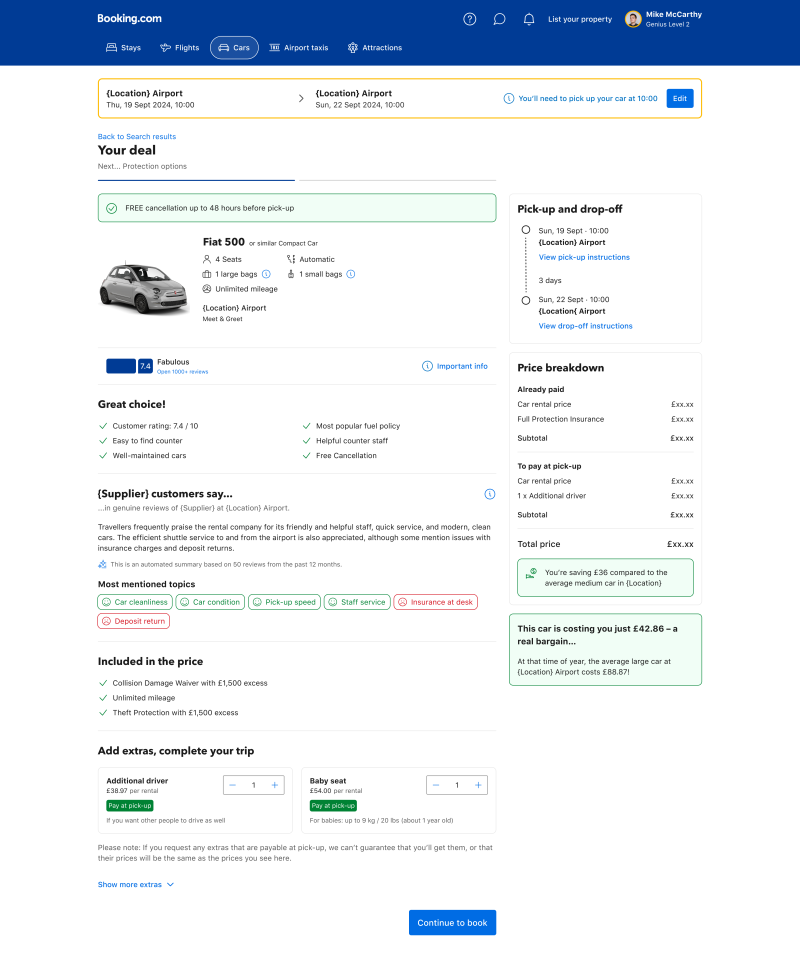The height and width of the screenshot is (967, 800).
Task: Click the arrow between pick-up and drop-off locations
Action: [301, 99]
